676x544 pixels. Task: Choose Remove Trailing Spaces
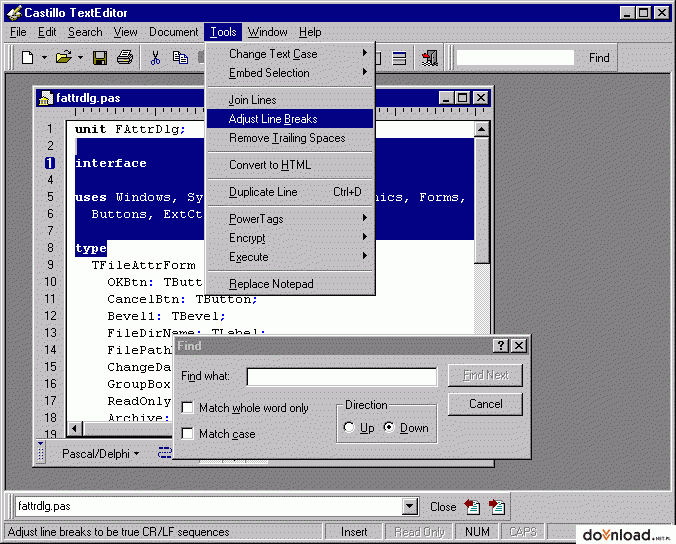tap(291, 138)
